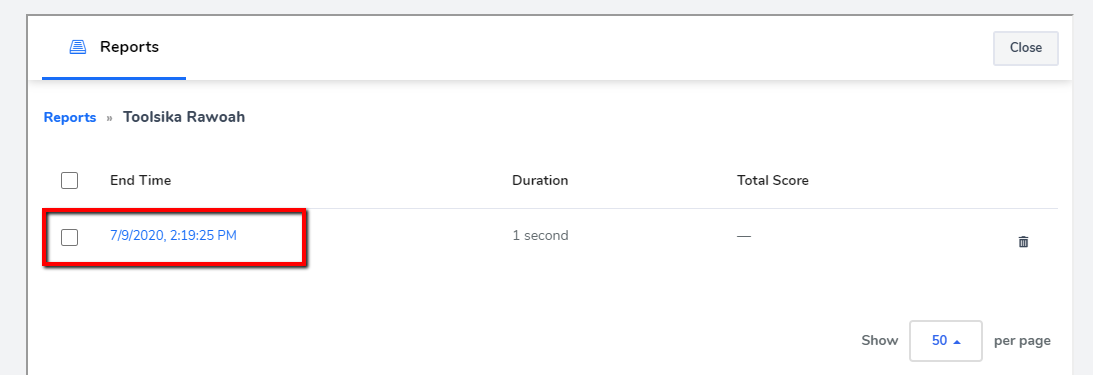Sort by the End Time column header
1093x375 pixels.
click(x=140, y=181)
